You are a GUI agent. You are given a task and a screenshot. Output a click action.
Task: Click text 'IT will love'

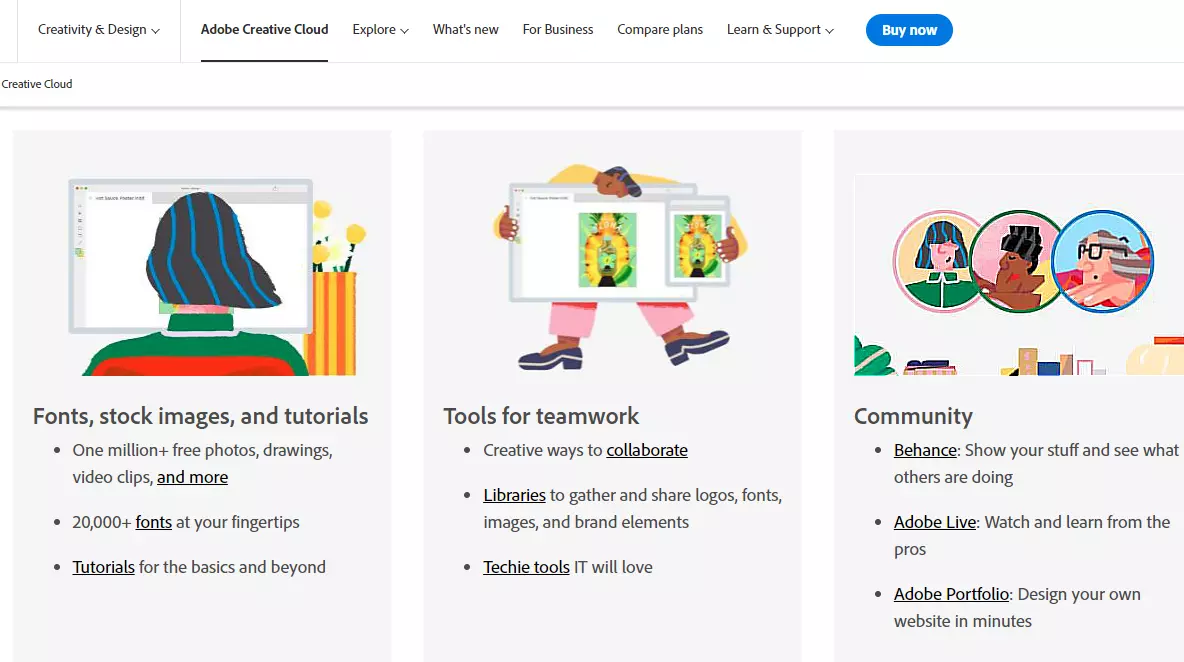click(613, 567)
